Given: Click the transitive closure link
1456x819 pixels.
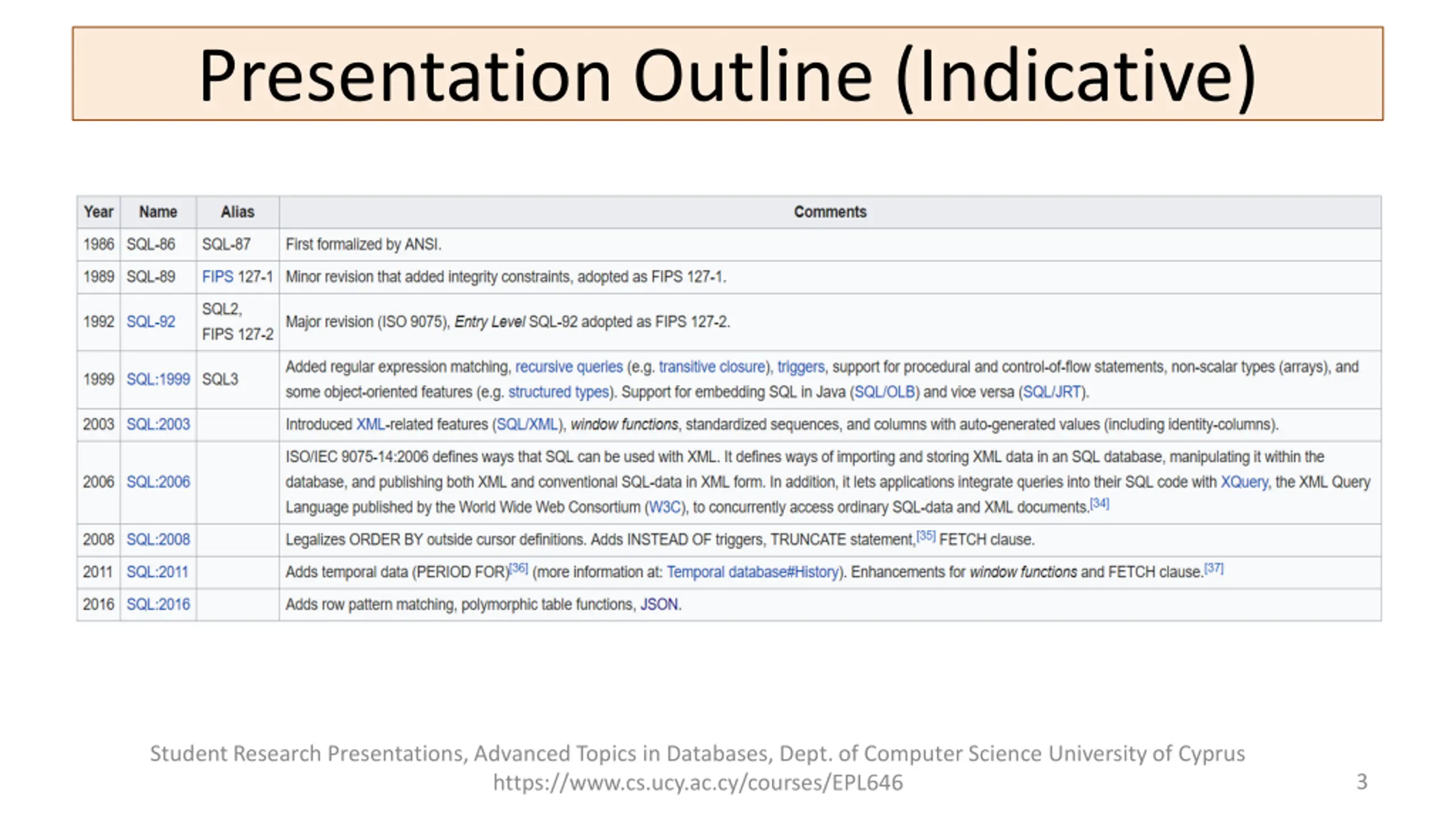Looking at the screenshot, I should point(712,367).
